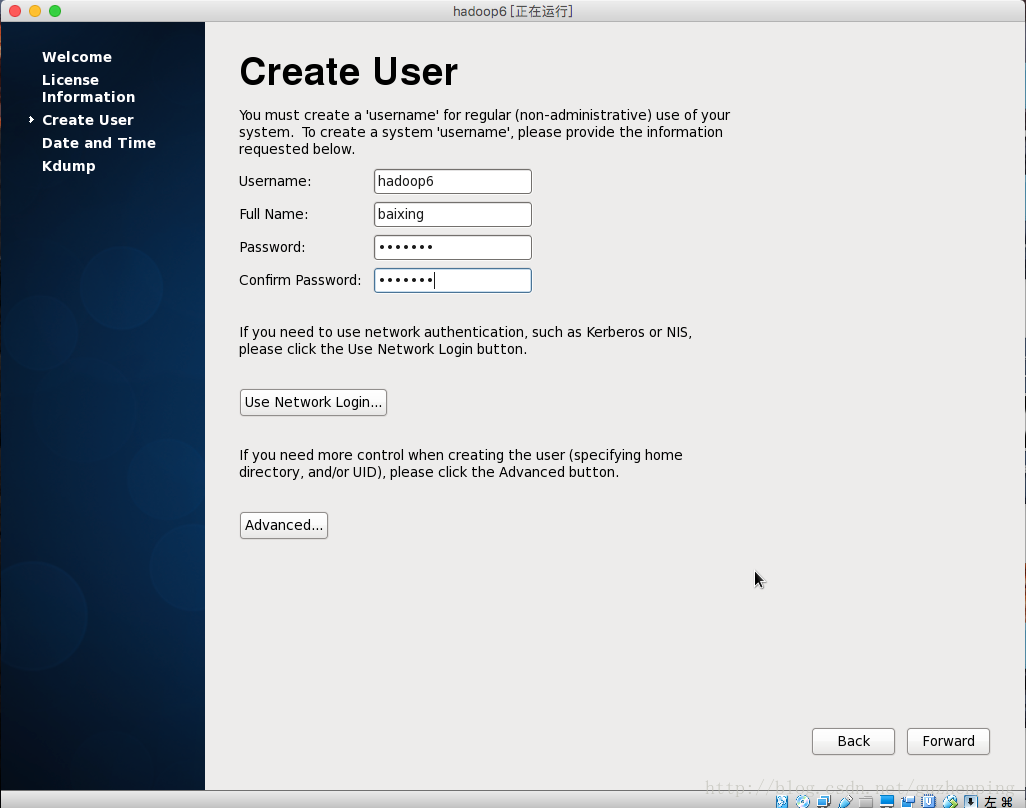Click the network adapters status icon
The height and width of the screenshot is (808, 1026).
[823, 801]
